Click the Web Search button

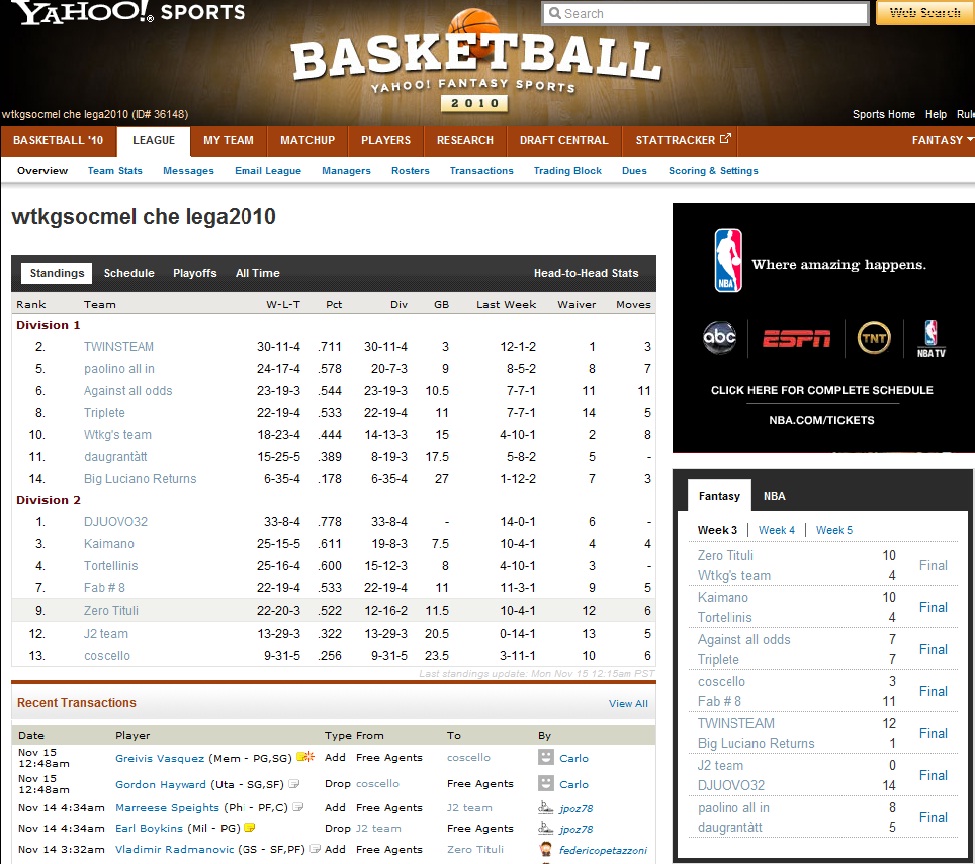pos(925,13)
